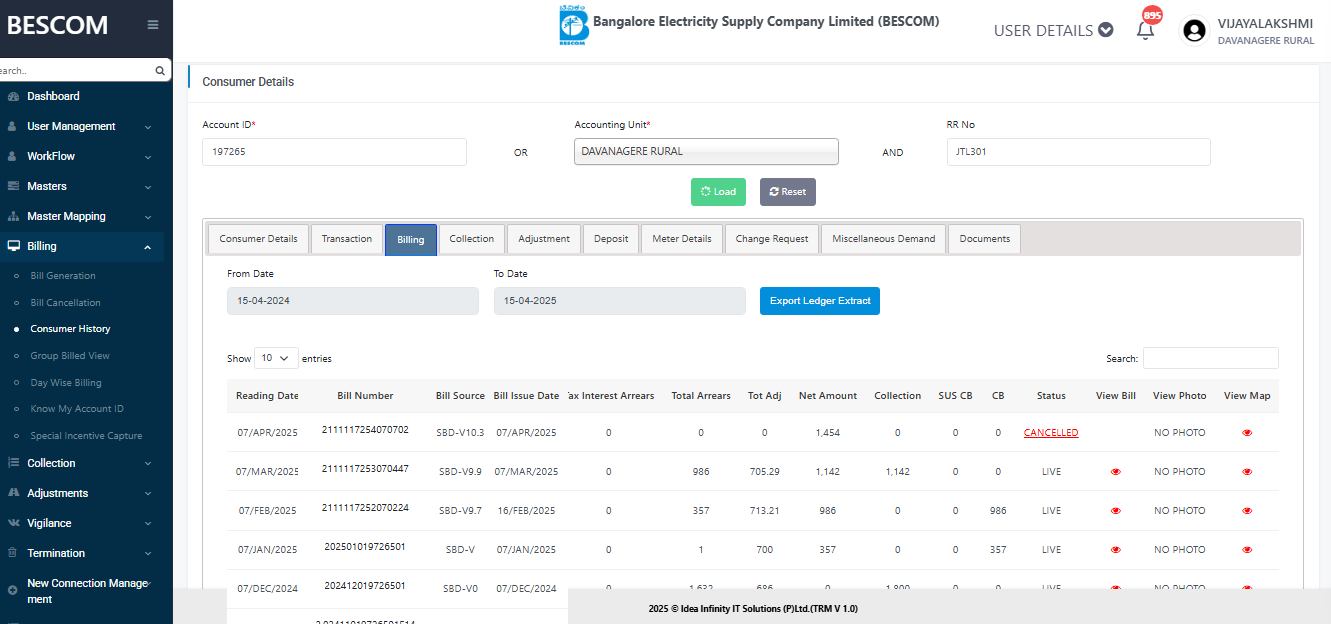Expand the USER DETAILS dropdown in header

click(1053, 30)
